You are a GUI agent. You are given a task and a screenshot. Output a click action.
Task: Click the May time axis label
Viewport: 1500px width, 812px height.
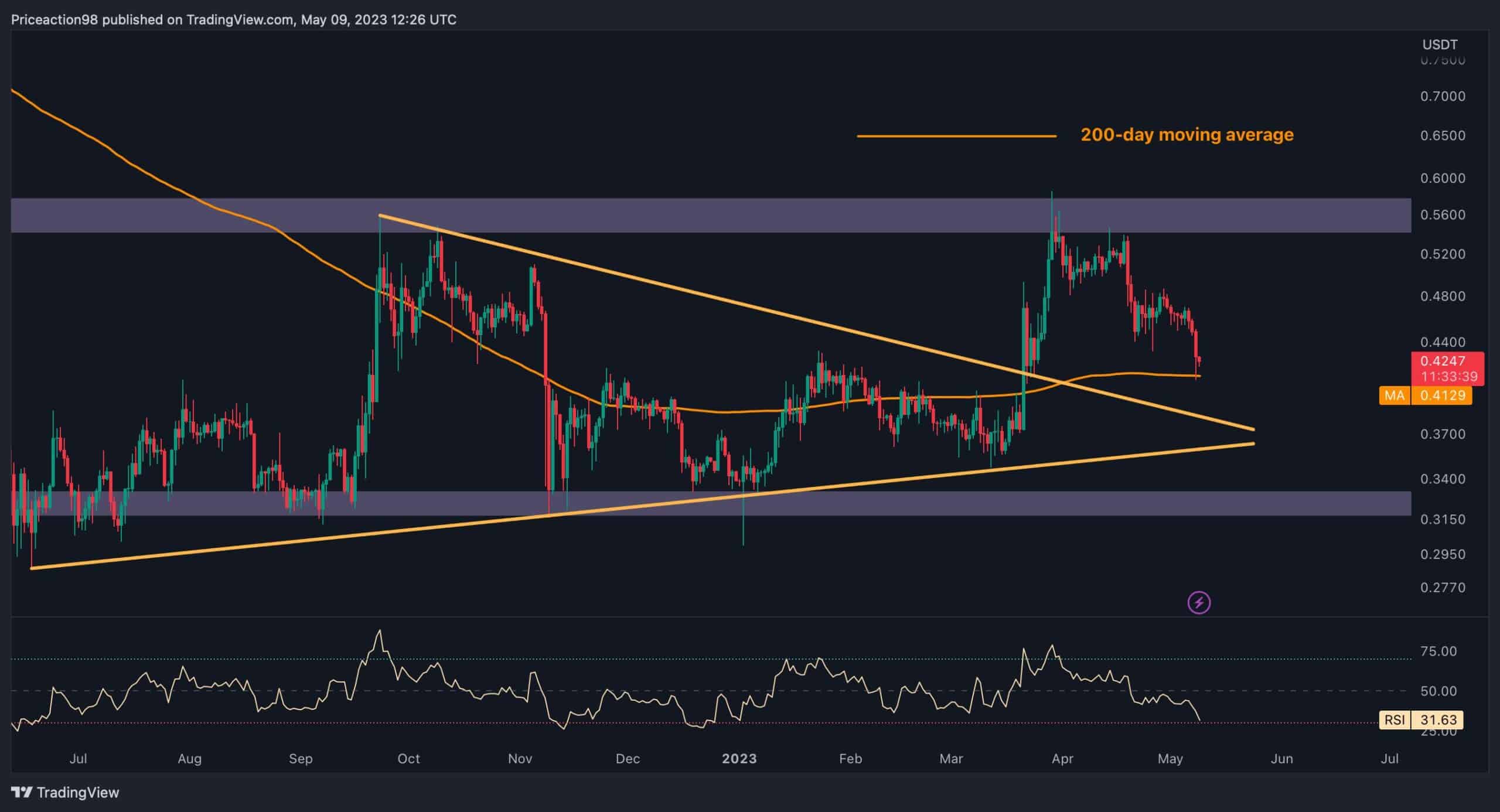pos(1170,759)
